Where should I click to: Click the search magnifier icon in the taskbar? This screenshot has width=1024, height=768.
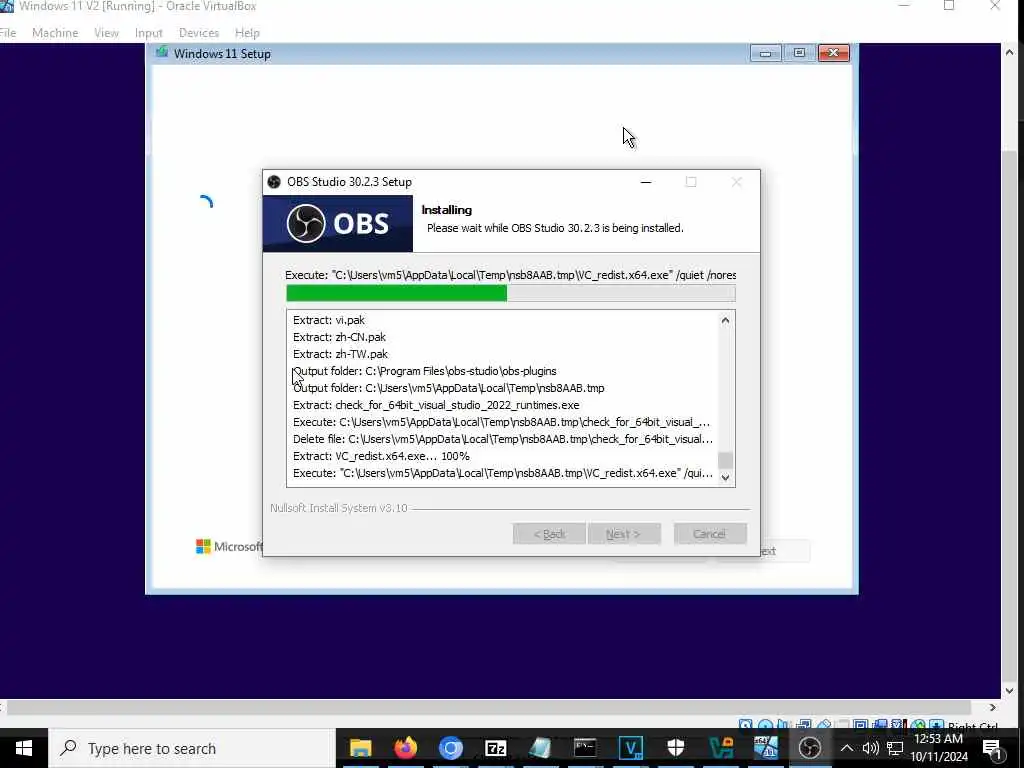point(69,748)
